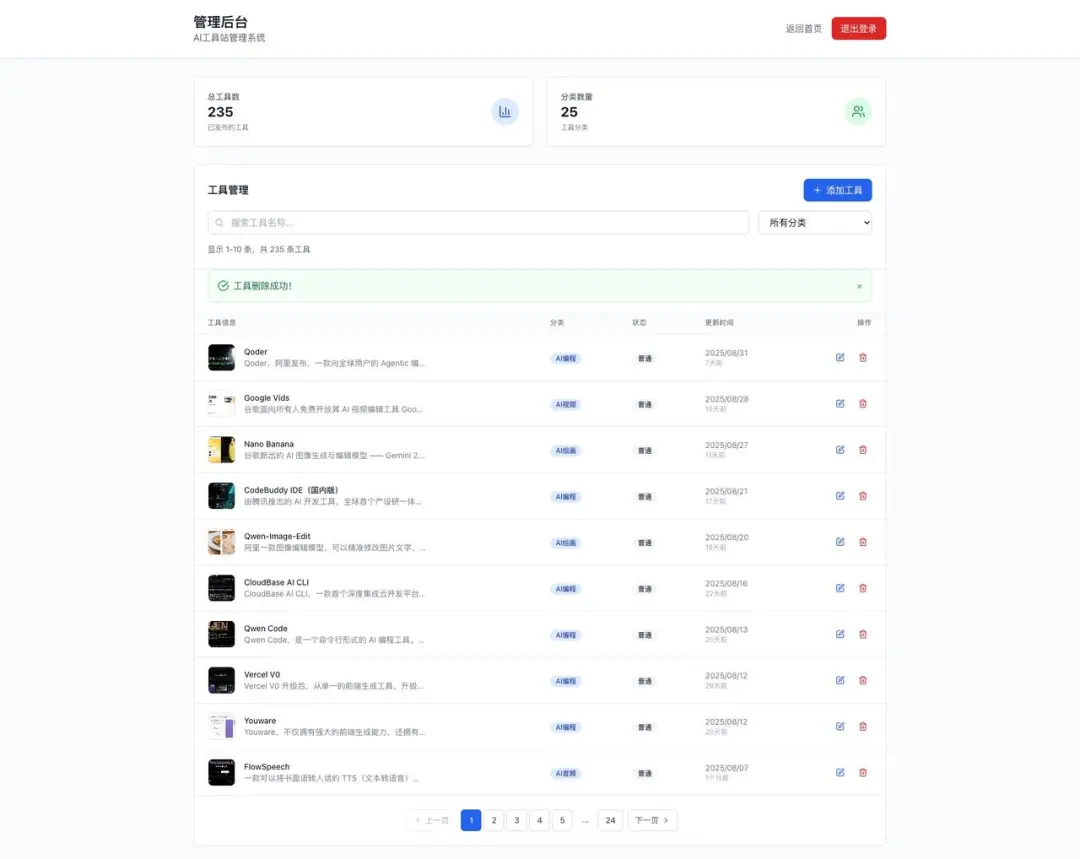Go to pagination page 2
Screen dimensions: 1080x859
[x=494, y=820]
